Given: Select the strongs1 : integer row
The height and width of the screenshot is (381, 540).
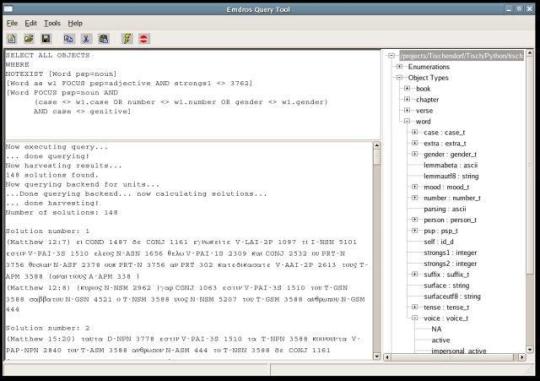Looking at the screenshot, I should point(450,253).
